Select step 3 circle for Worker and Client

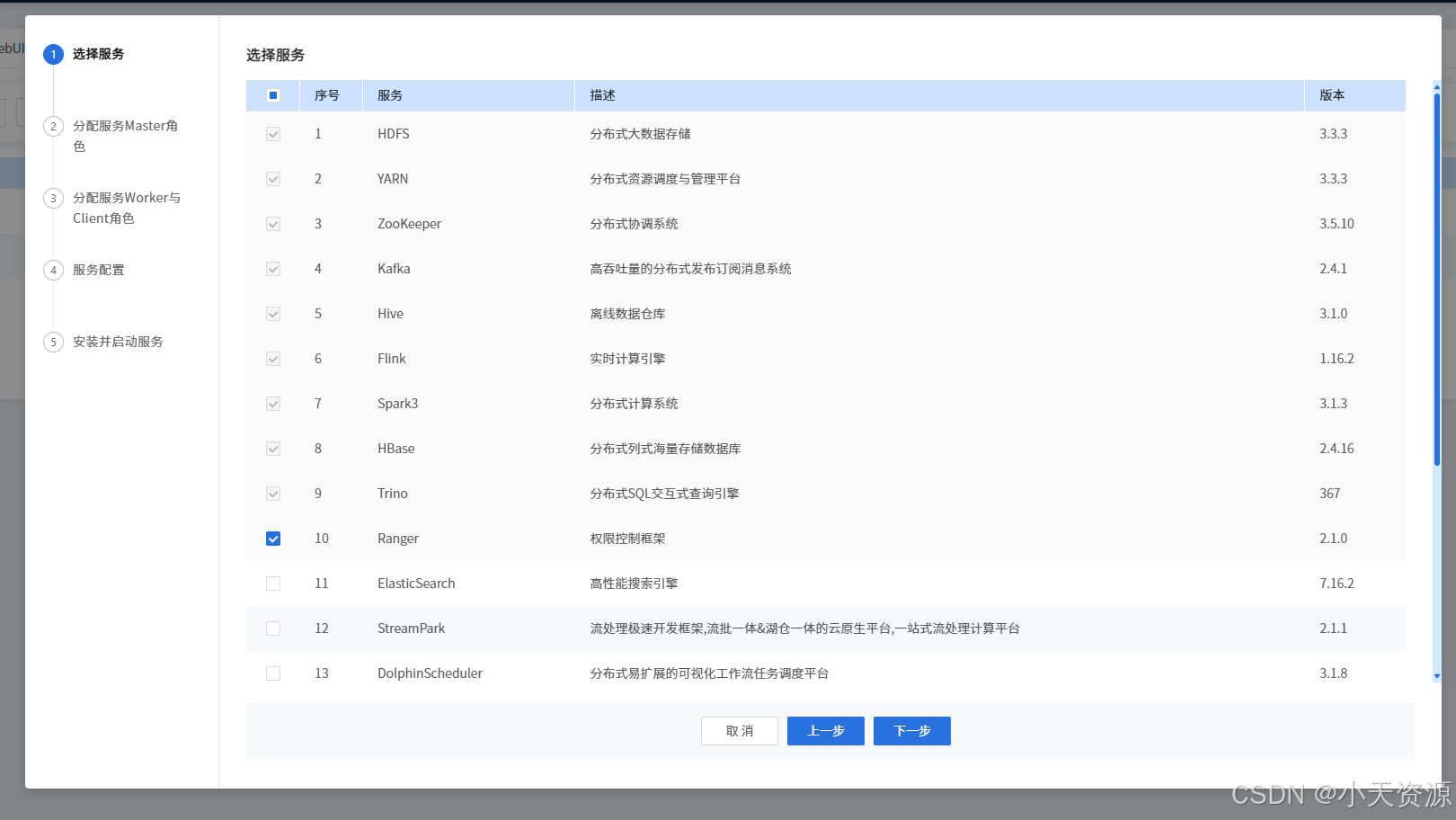[53, 198]
